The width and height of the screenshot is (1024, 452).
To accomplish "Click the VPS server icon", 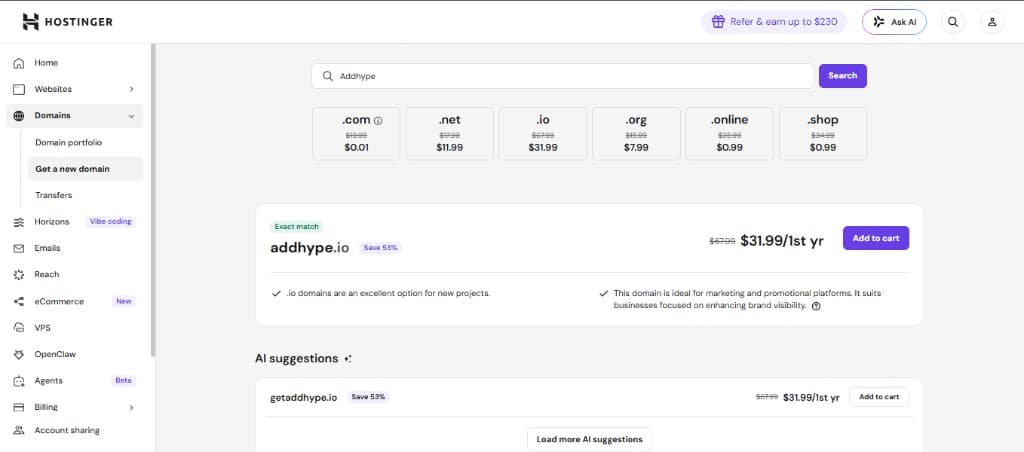I will coord(19,328).
